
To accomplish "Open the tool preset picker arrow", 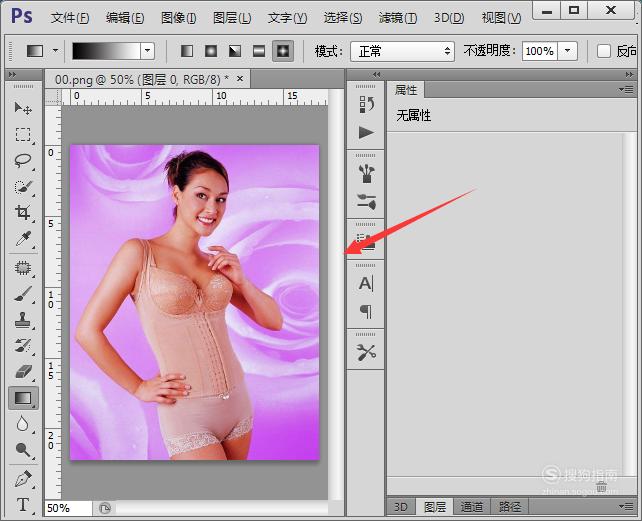I will point(55,51).
